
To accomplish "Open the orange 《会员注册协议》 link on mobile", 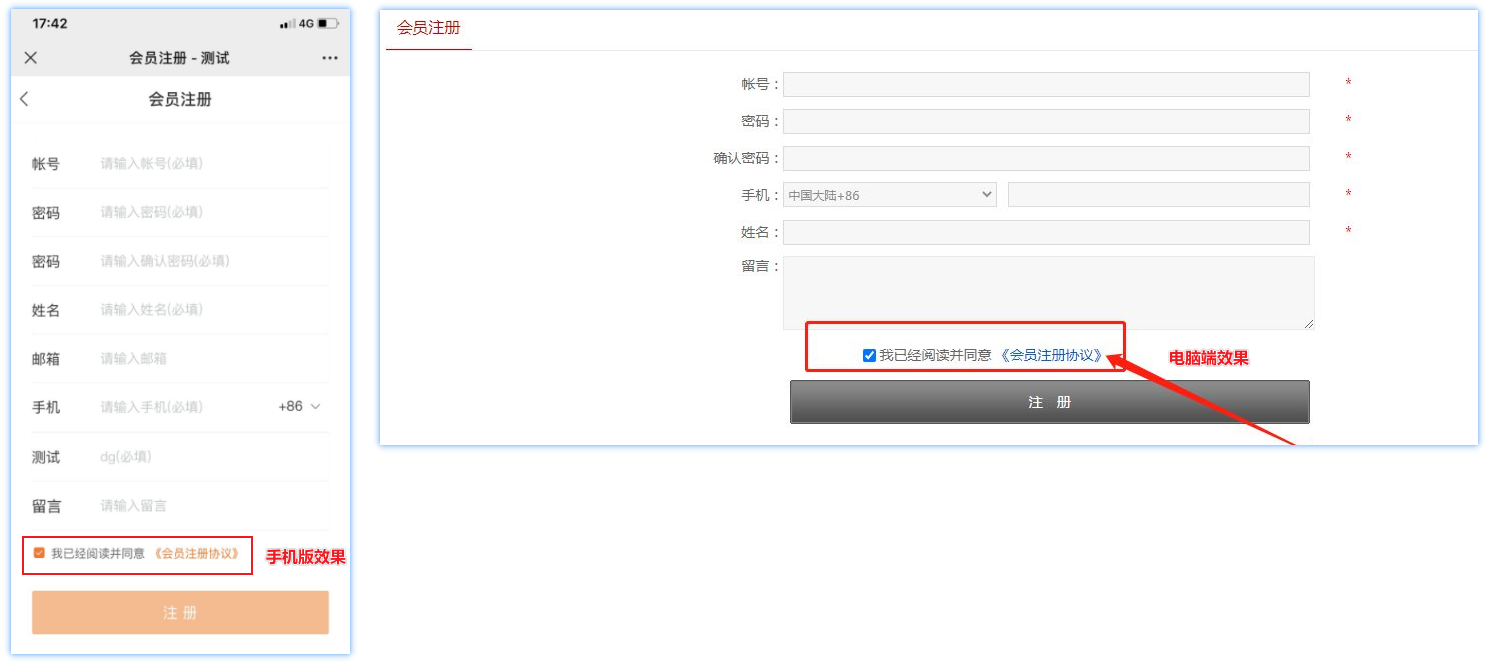I will (197, 553).
